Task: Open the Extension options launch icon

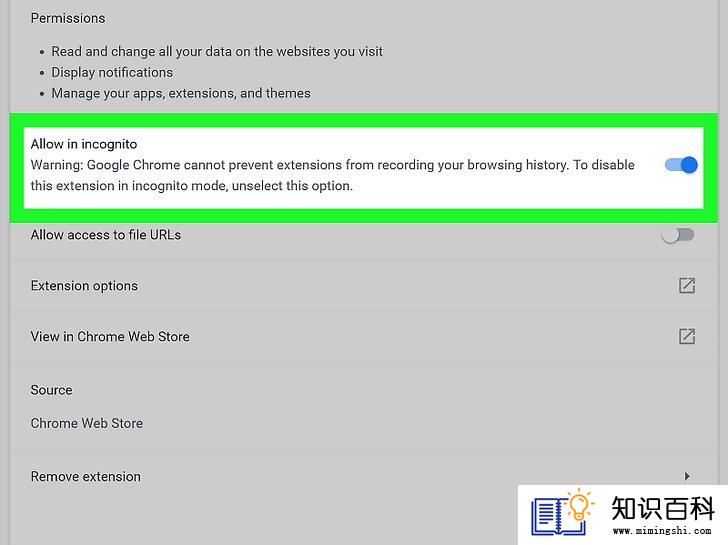Action: click(687, 285)
